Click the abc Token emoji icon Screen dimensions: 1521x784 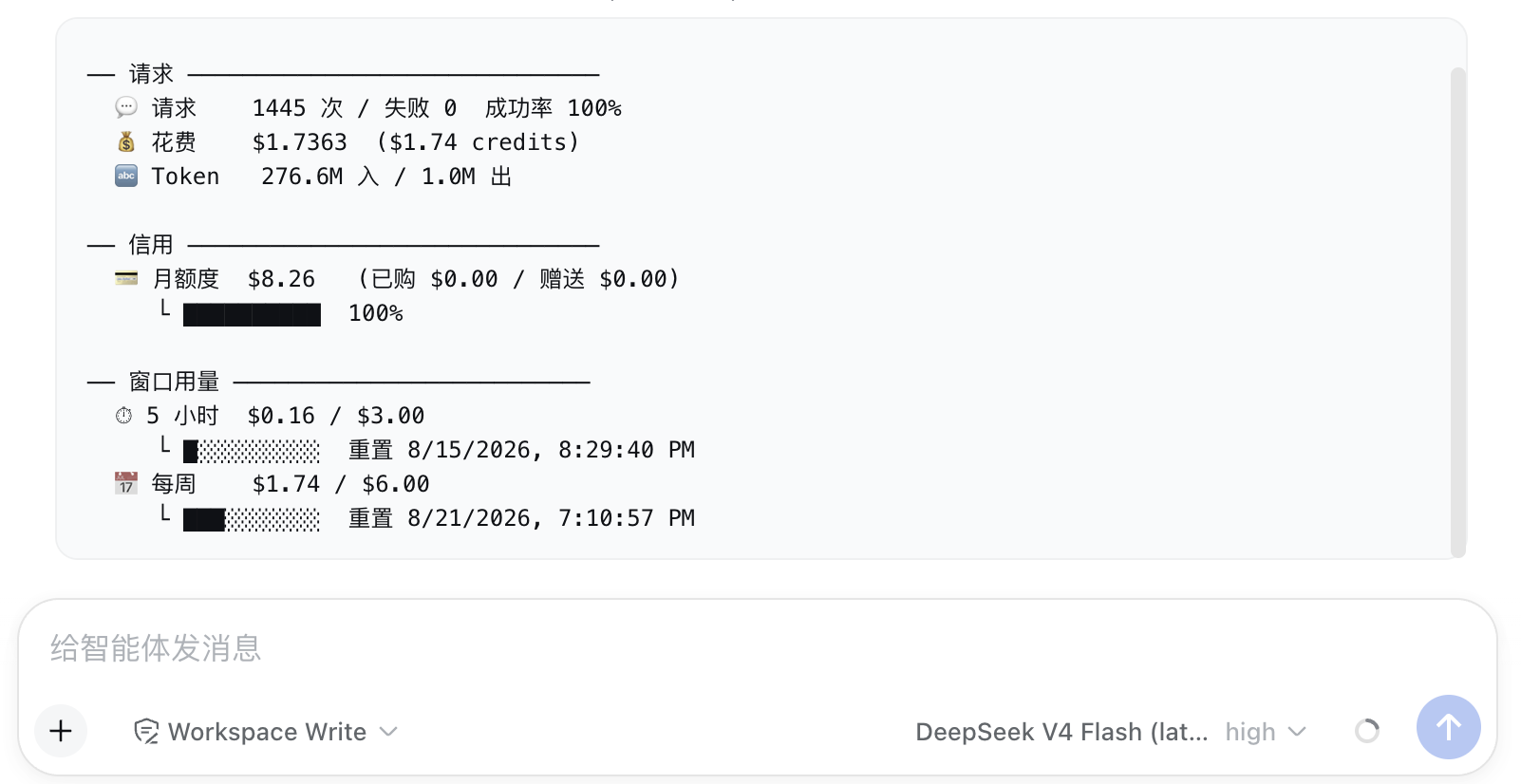[126, 176]
